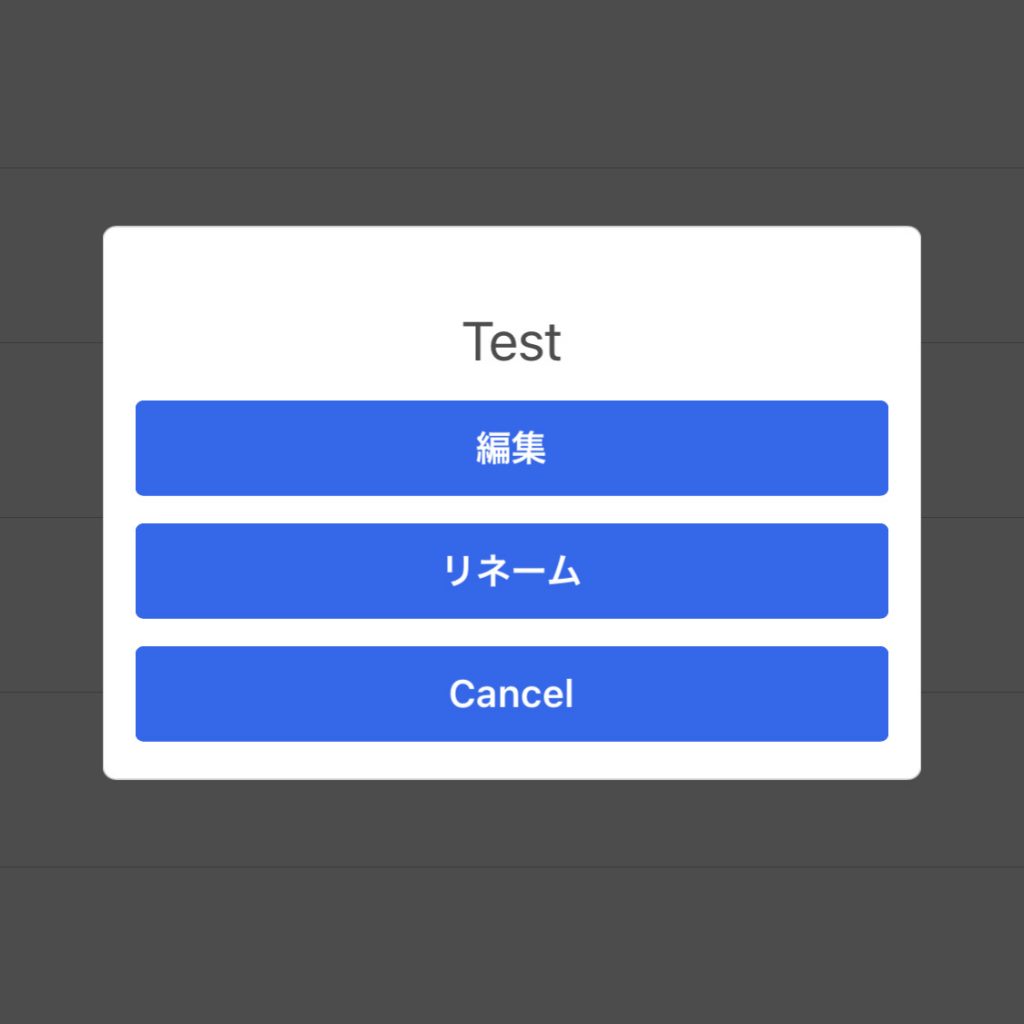Click dimmed overlay left of Test title
This screenshot has width=1024, height=1024.
[x=51, y=342]
